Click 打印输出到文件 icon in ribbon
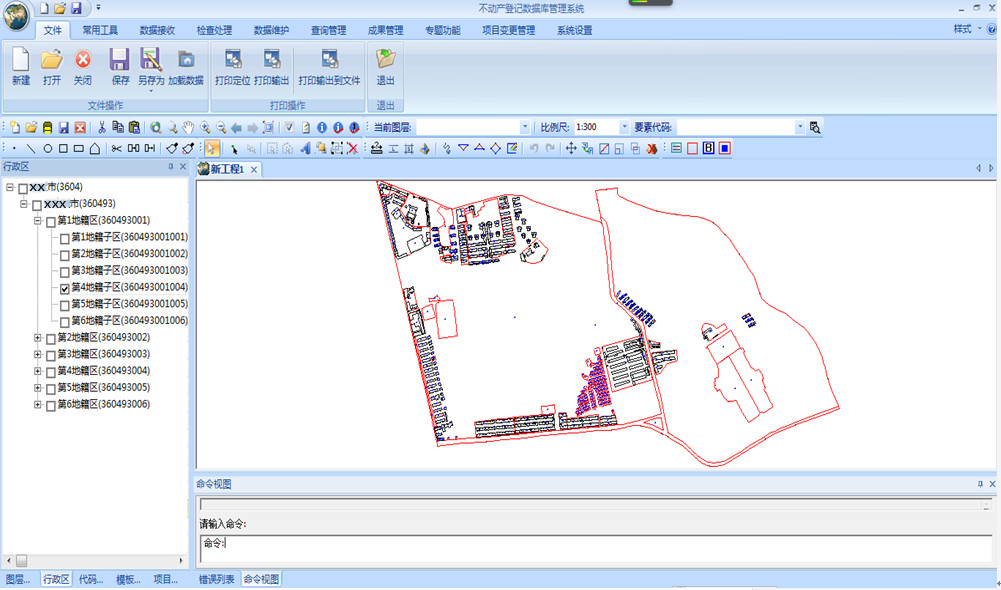 click(x=329, y=66)
